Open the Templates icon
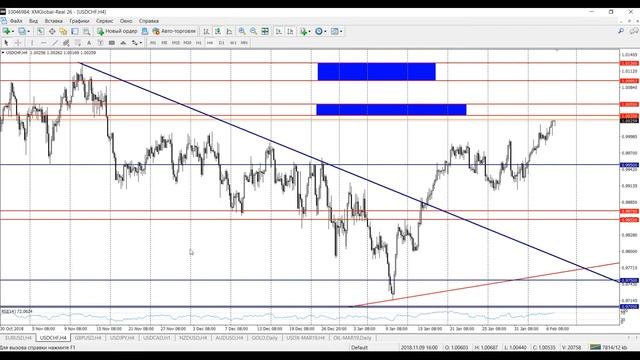 (335, 31)
